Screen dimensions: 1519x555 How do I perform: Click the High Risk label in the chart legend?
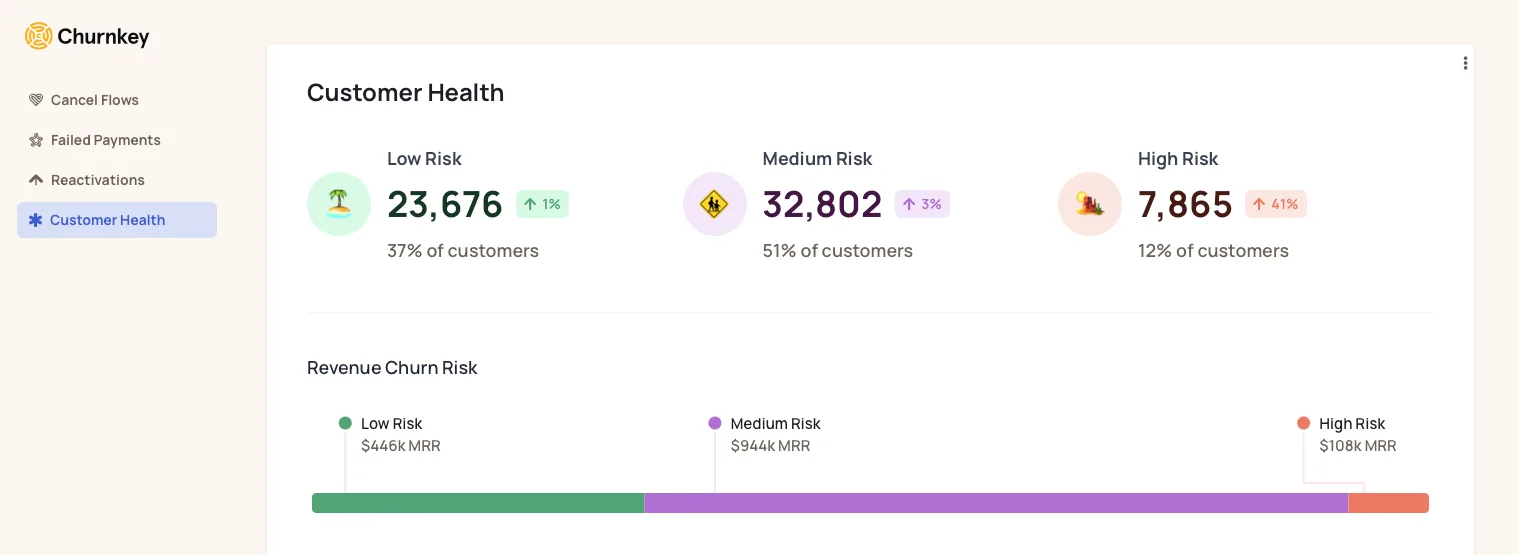[1352, 424]
